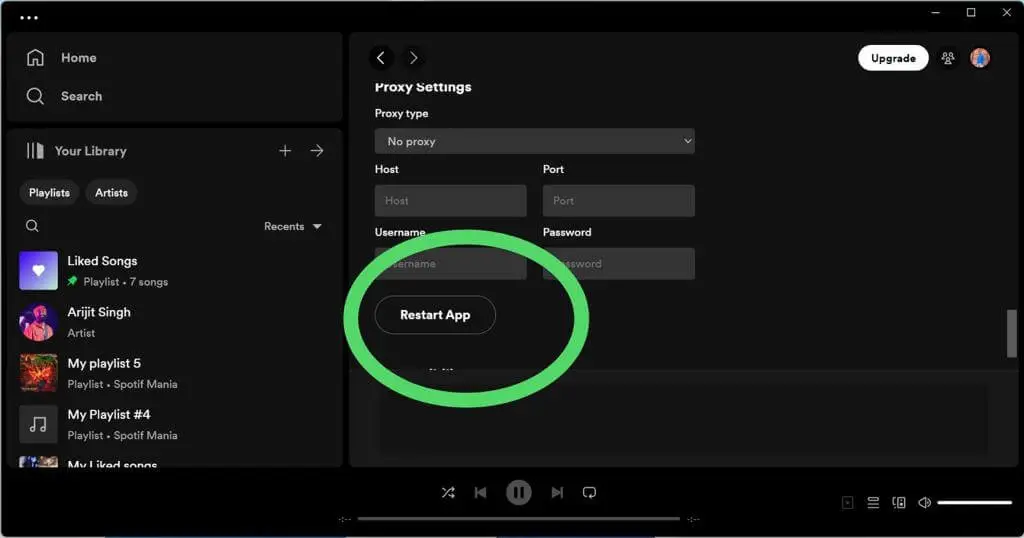Viewport: 1024px width, 538px height.
Task: Toggle repeat mode
Action: (x=589, y=492)
